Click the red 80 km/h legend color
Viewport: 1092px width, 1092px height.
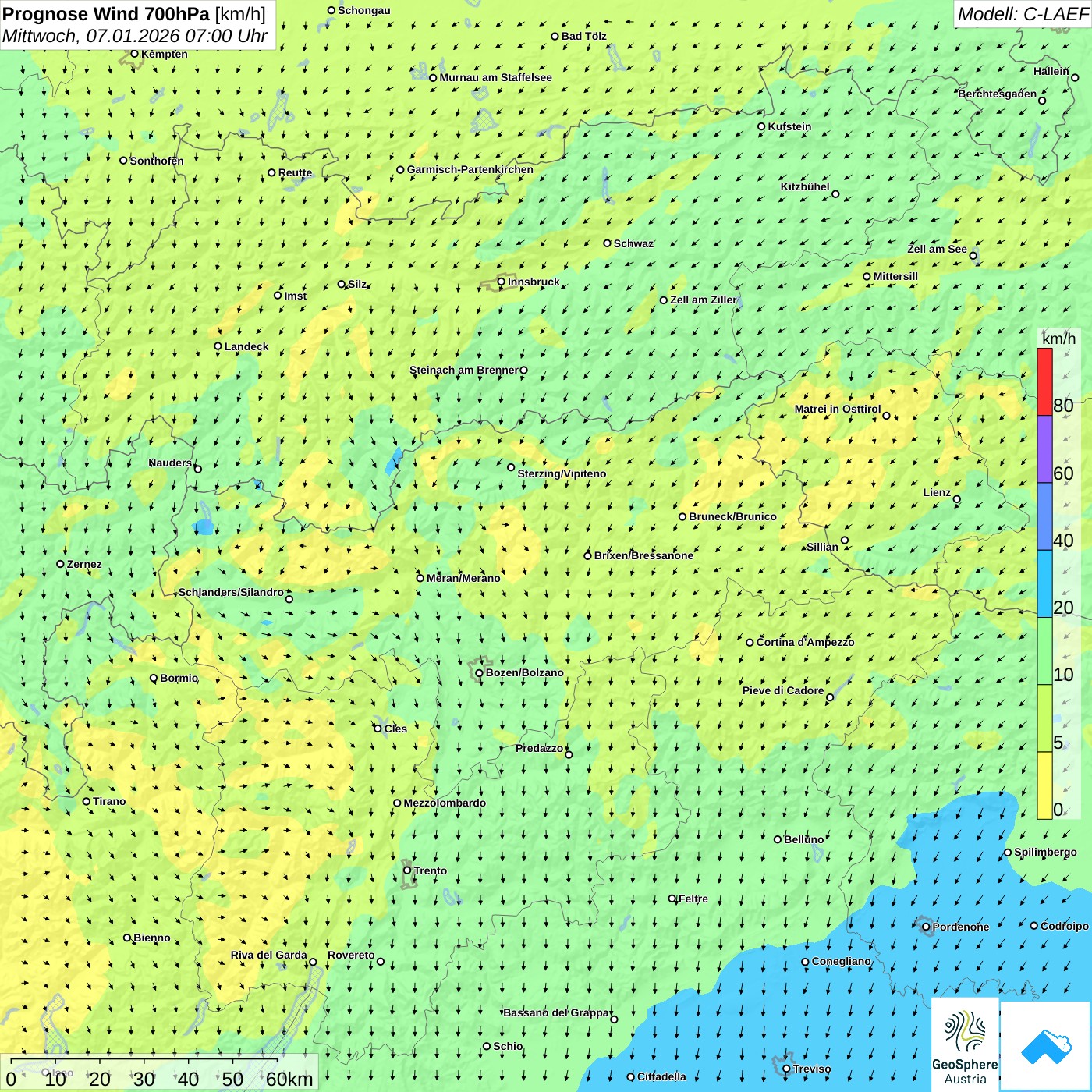1044,381
